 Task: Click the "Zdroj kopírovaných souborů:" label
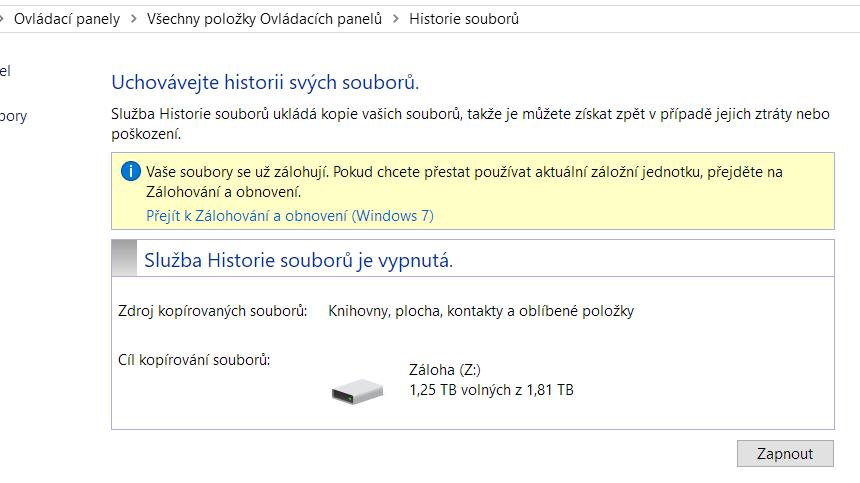tap(213, 311)
